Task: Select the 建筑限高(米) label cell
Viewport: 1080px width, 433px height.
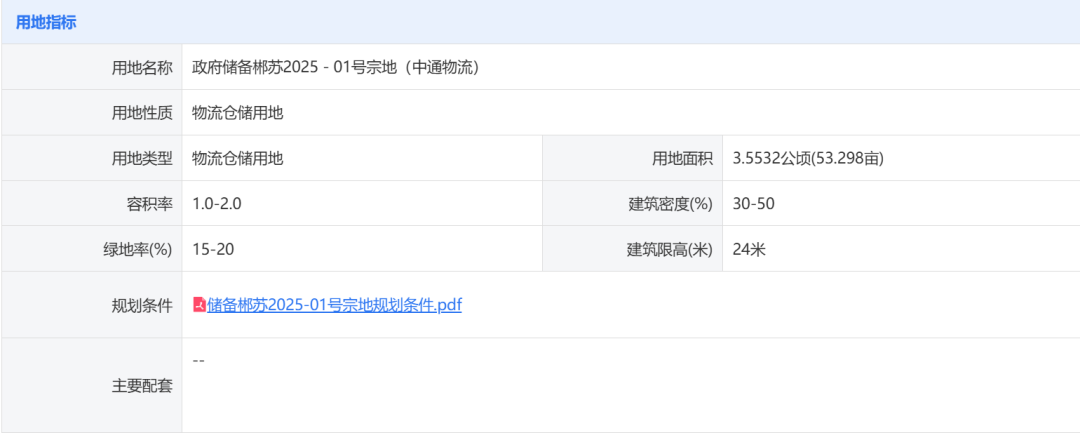Action: 670,249
